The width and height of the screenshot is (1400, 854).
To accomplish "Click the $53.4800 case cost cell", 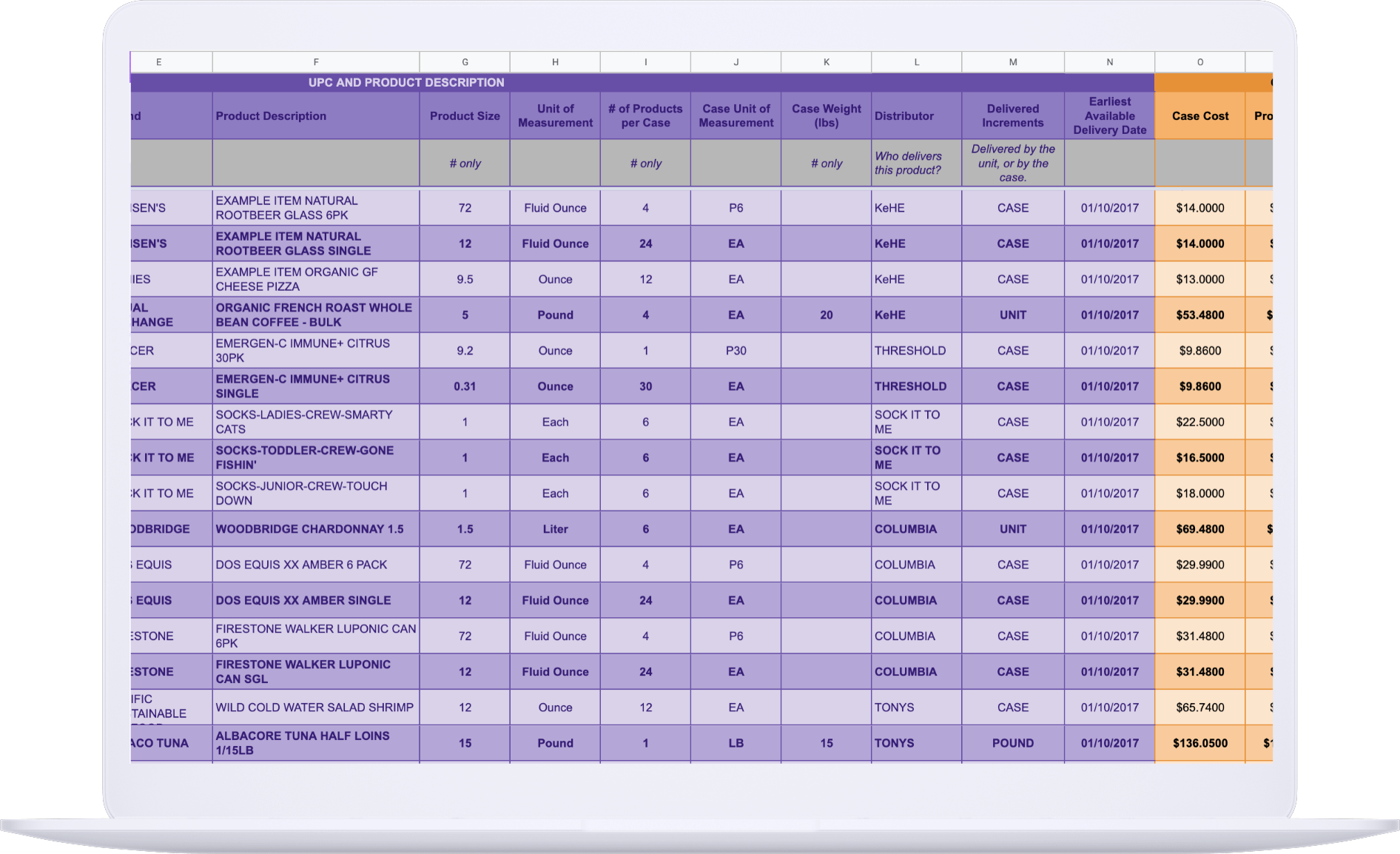I will [1199, 315].
